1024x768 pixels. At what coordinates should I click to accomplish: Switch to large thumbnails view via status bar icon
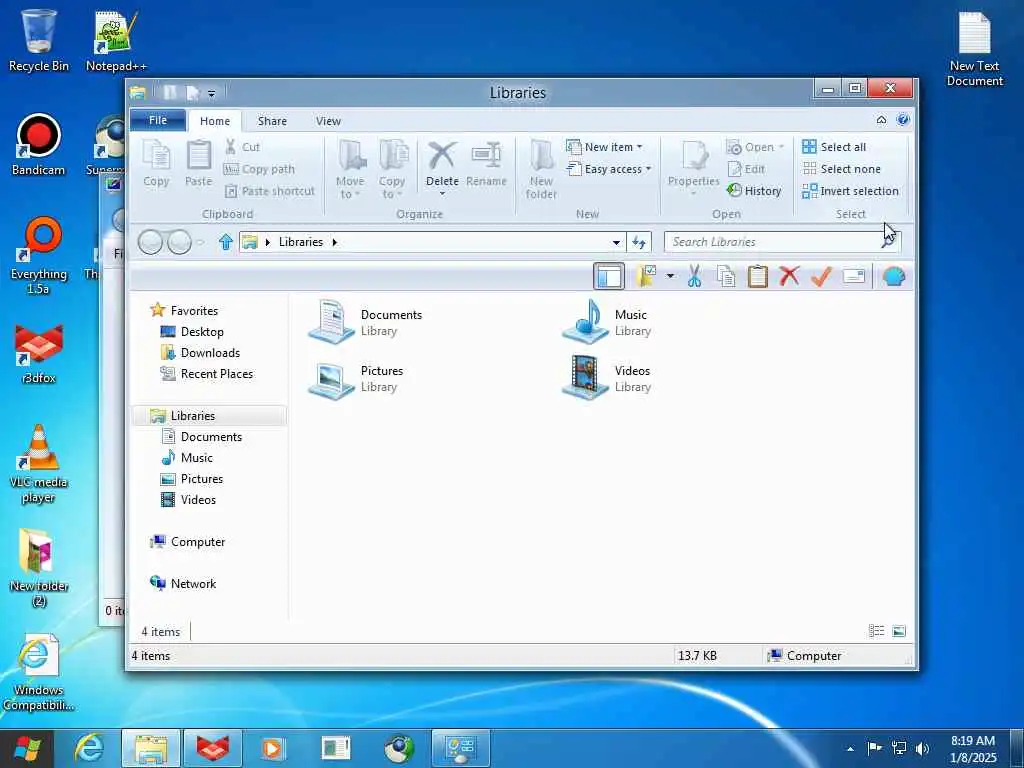click(899, 631)
